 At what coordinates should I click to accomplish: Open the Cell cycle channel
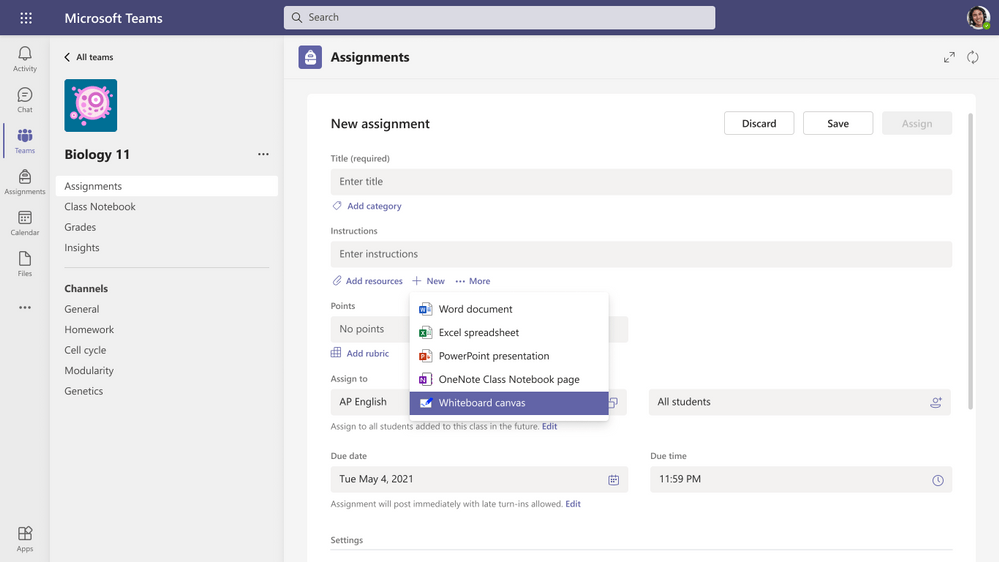click(x=85, y=350)
